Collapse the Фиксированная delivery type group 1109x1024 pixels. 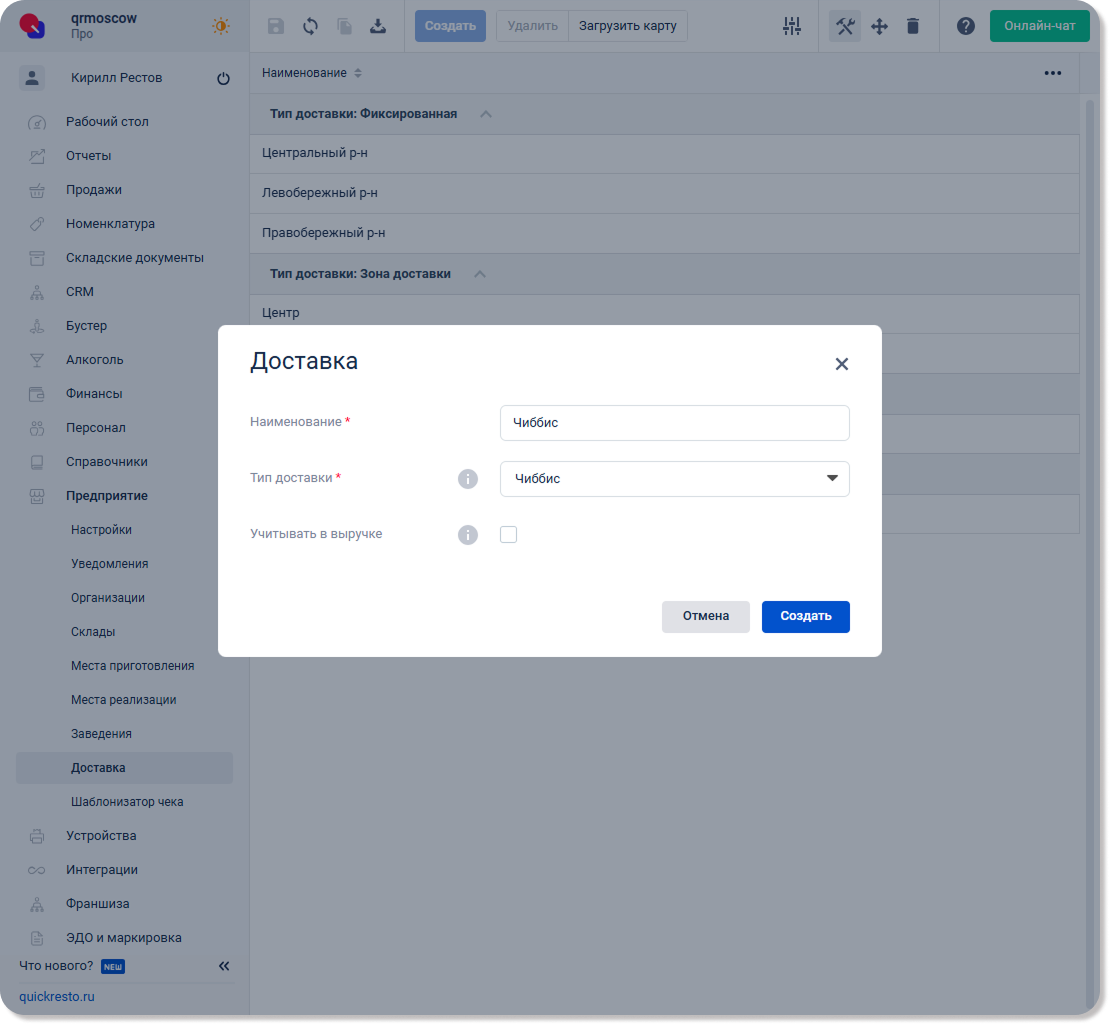click(x=486, y=114)
